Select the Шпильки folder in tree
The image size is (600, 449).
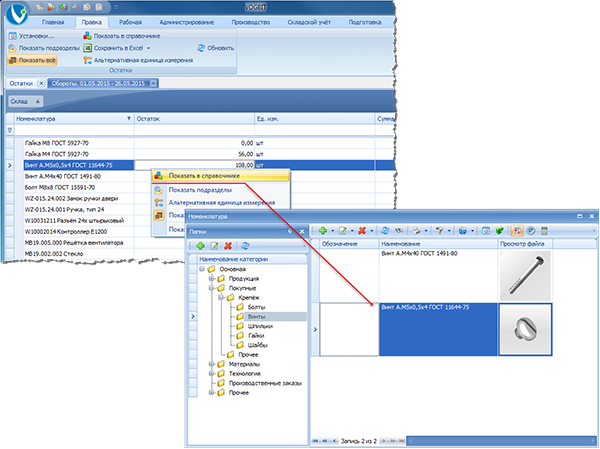[260, 326]
